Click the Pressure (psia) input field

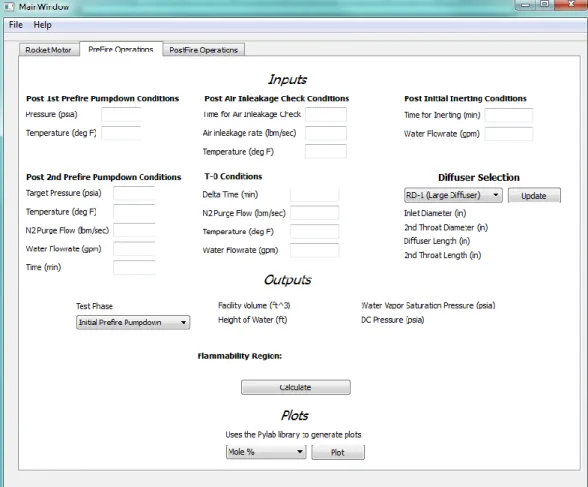point(121,114)
